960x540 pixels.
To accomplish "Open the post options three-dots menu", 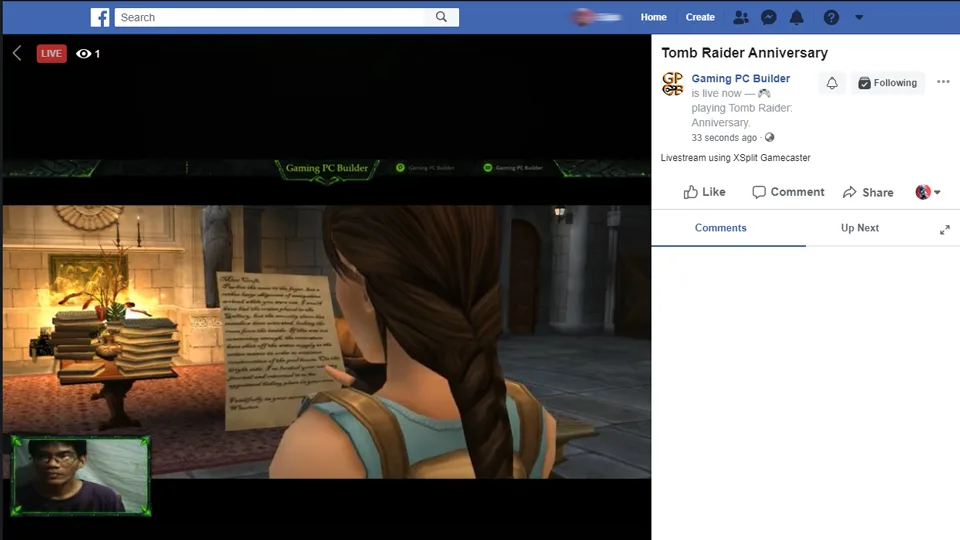I will click(943, 81).
